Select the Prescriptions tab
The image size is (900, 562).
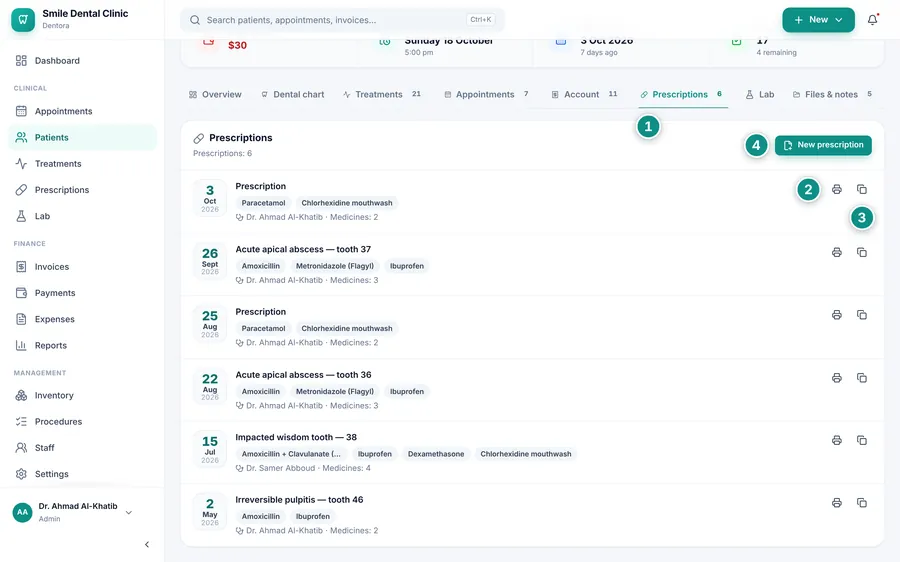click(x=681, y=95)
